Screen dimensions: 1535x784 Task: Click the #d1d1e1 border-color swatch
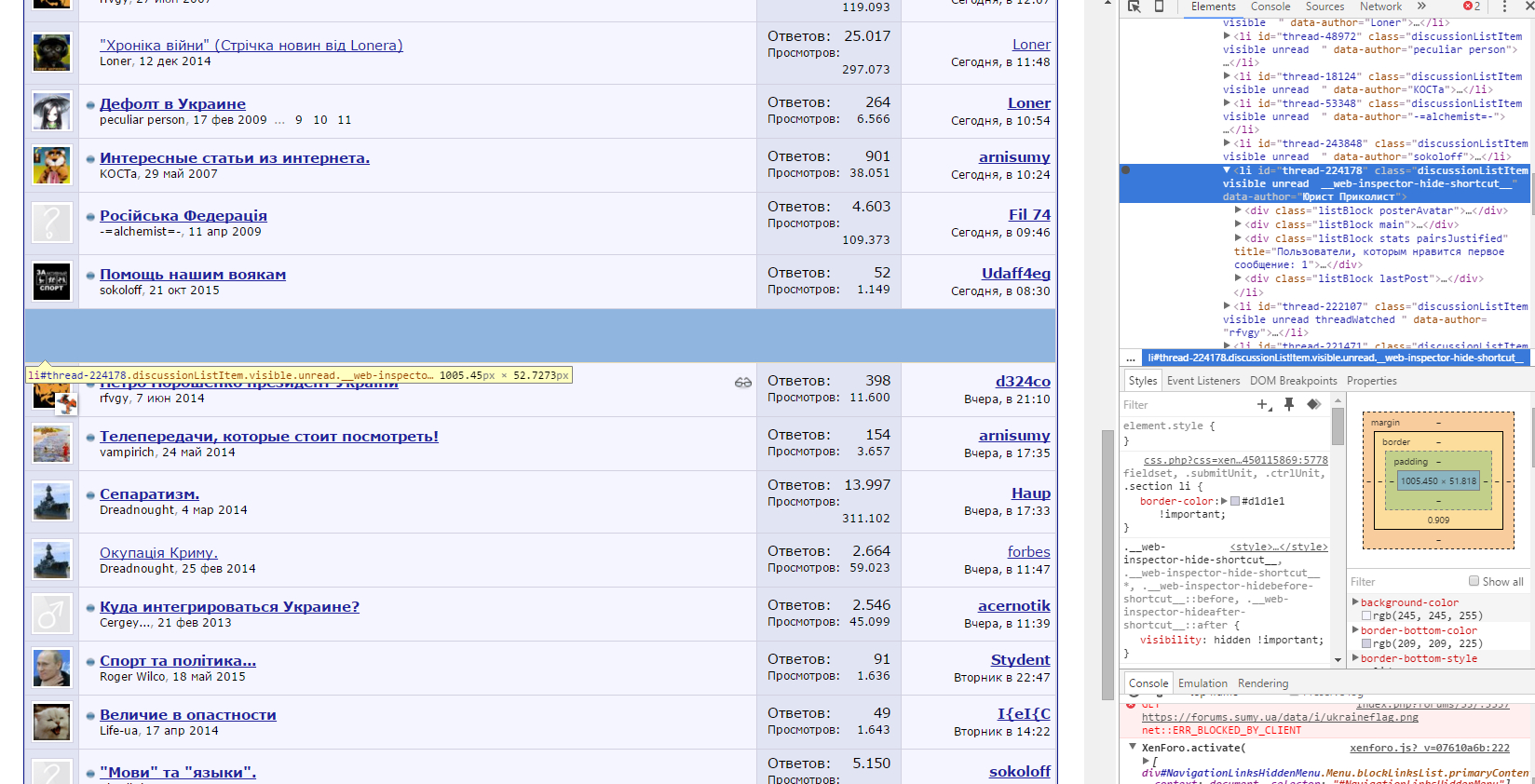coord(1235,501)
